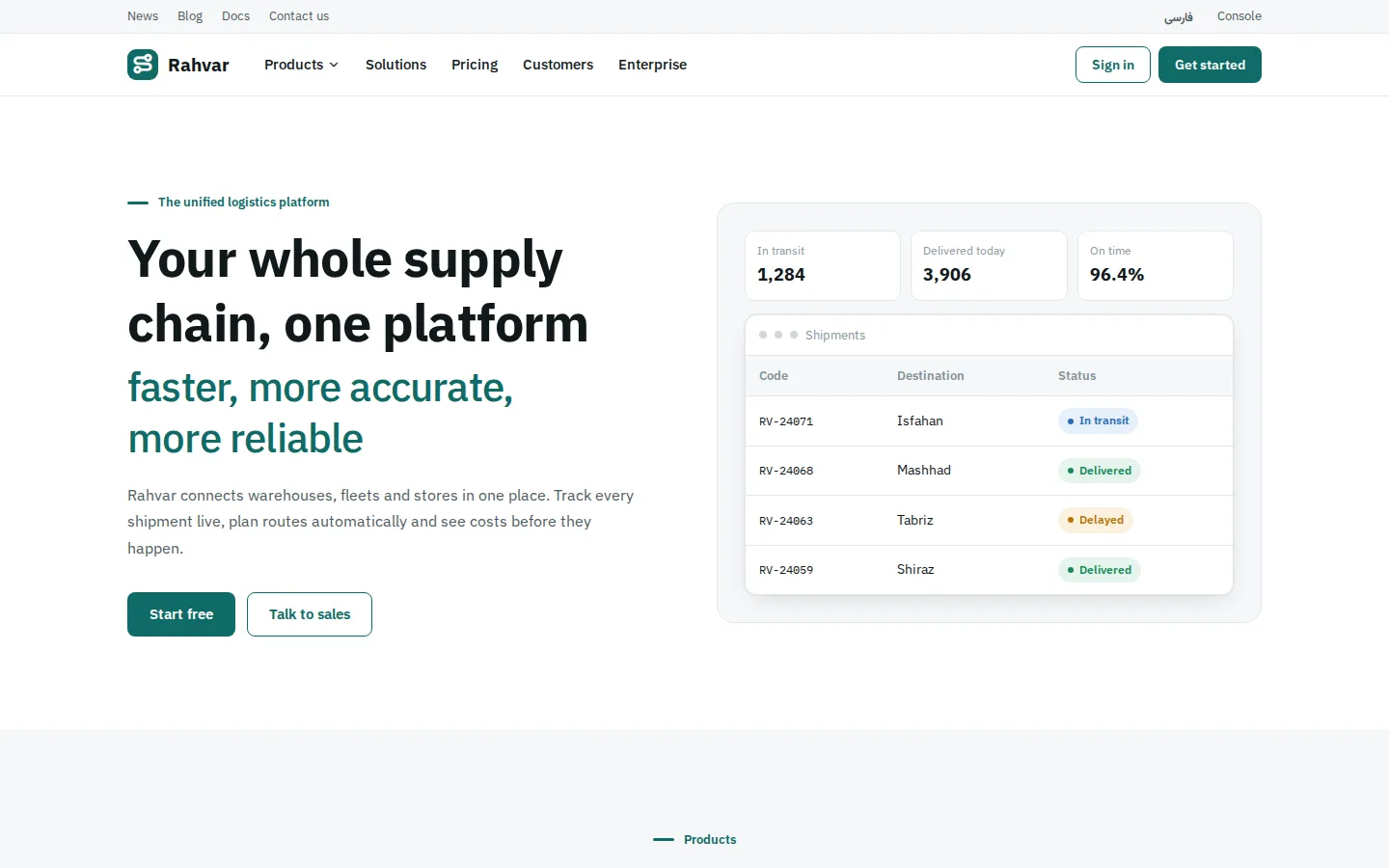Click the Code column header
The image size is (1389, 868).
coord(774,376)
